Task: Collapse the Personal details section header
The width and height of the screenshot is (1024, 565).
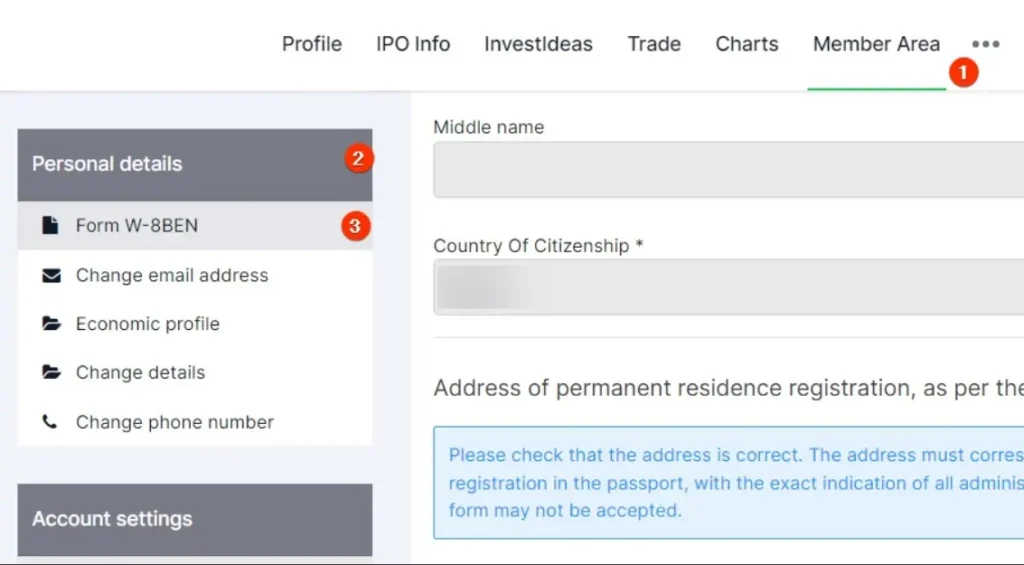Action: (195, 165)
